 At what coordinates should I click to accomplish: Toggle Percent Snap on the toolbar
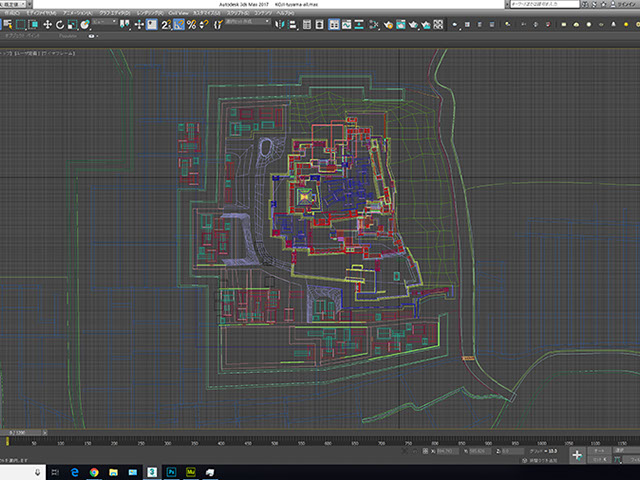[x=190, y=24]
